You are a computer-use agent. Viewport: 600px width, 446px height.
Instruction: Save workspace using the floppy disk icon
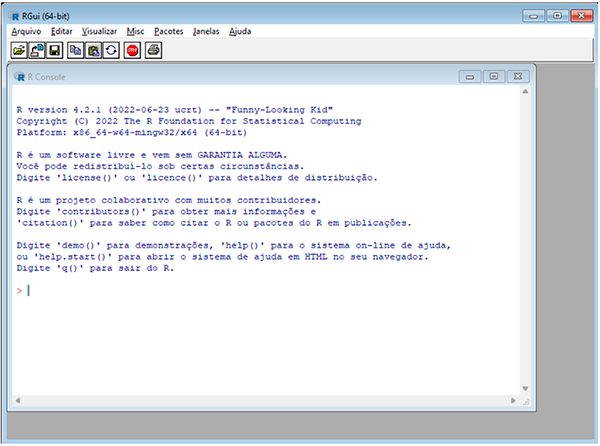pos(54,50)
